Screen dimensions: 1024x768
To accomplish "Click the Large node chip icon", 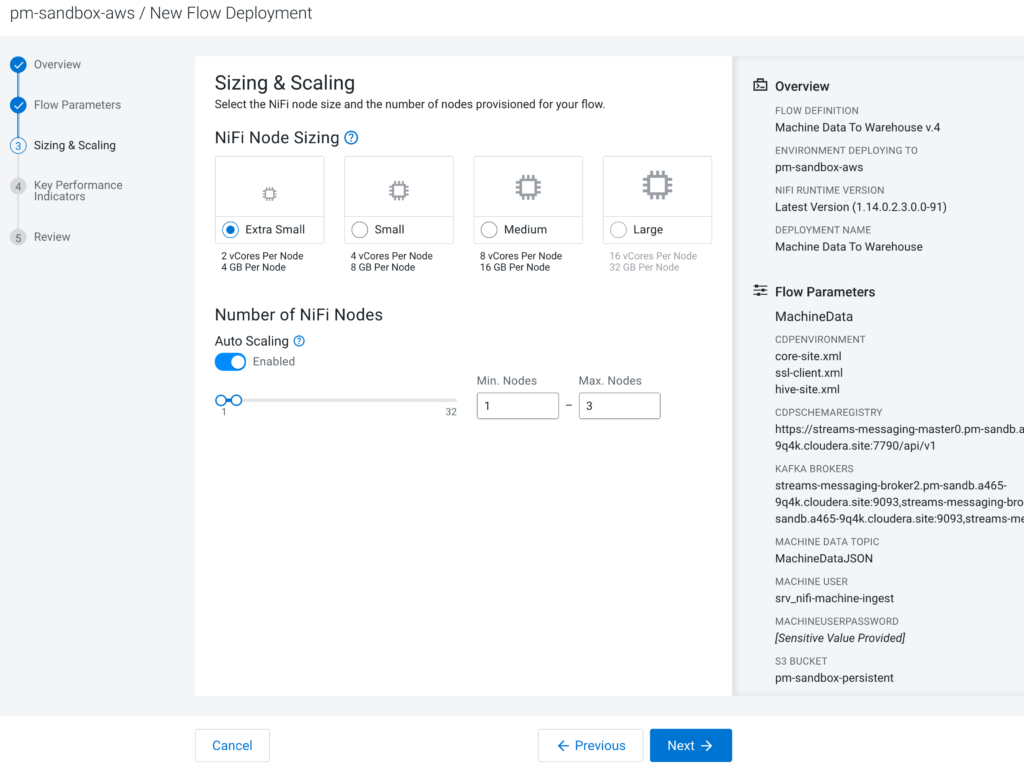I will click(657, 185).
